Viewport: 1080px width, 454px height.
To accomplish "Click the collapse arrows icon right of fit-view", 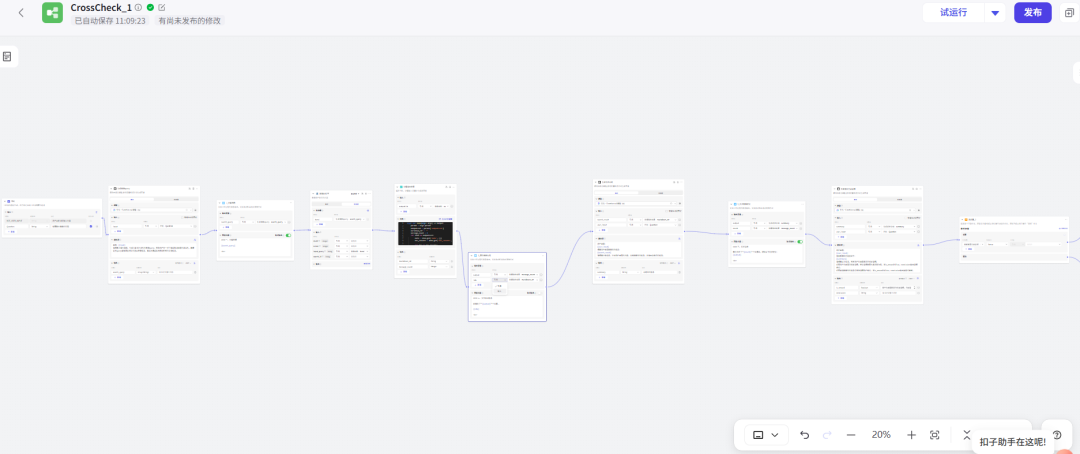I will [x=966, y=434].
